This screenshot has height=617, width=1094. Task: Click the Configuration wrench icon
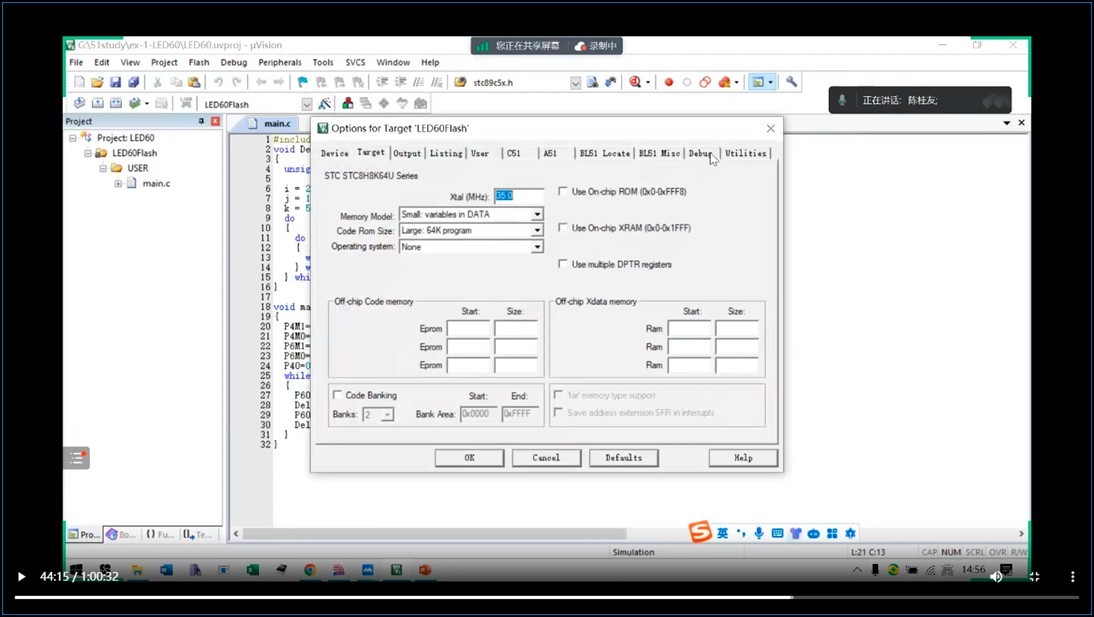pyautogui.click(x=791, y=82)
